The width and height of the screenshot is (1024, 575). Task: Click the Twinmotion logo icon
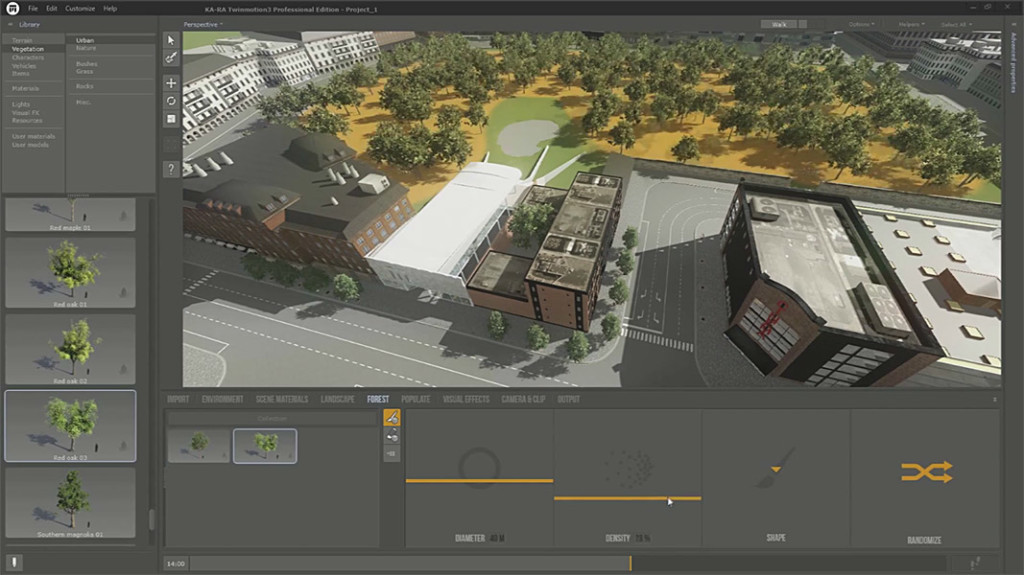[12, 8]
